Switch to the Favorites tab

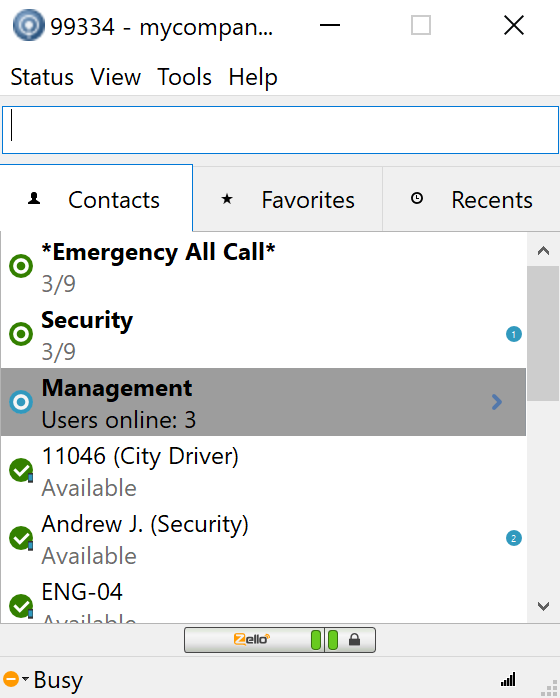(x=288, y=199)
